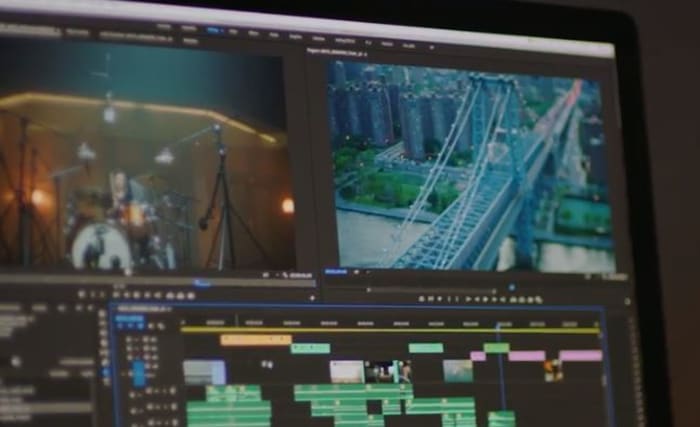Click the Source monitor blue playhead marker

tap(202, 283)
